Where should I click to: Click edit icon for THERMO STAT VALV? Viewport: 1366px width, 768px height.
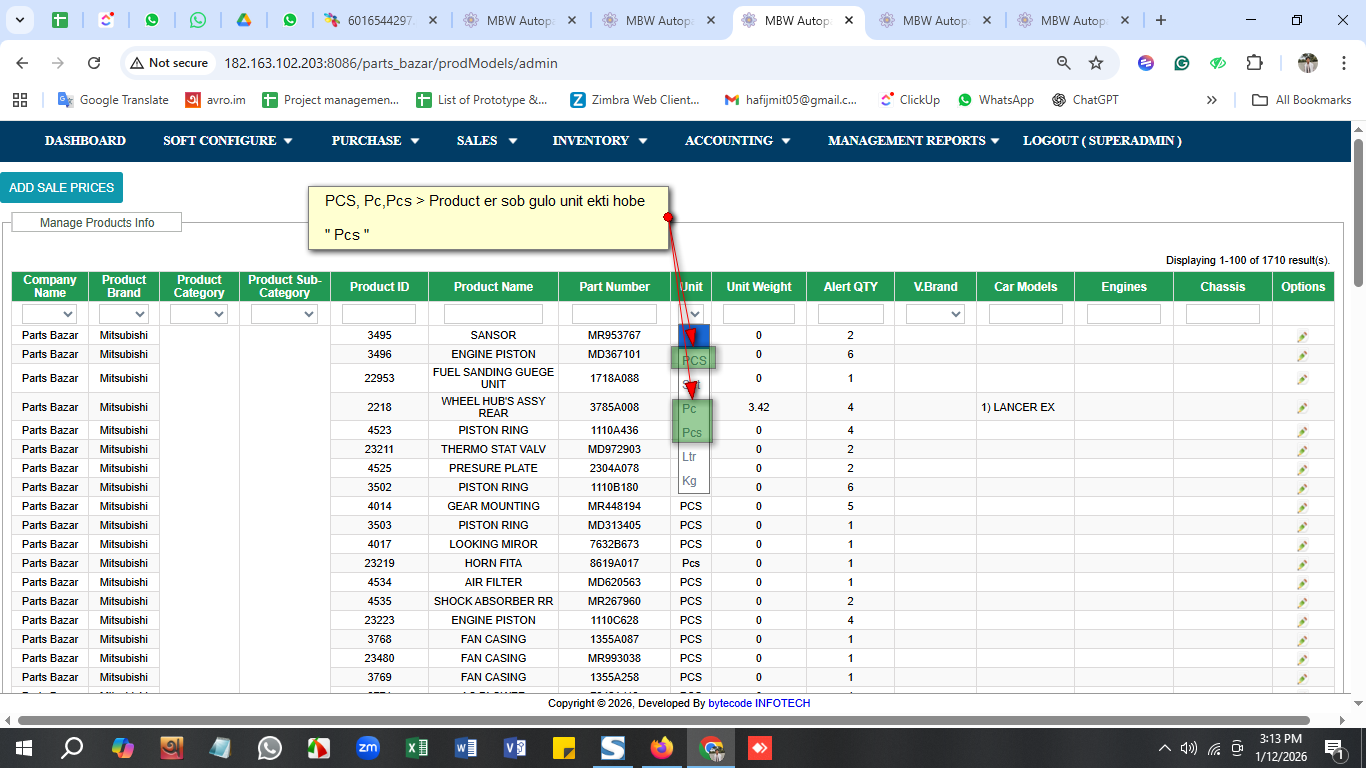(1302, 450)
